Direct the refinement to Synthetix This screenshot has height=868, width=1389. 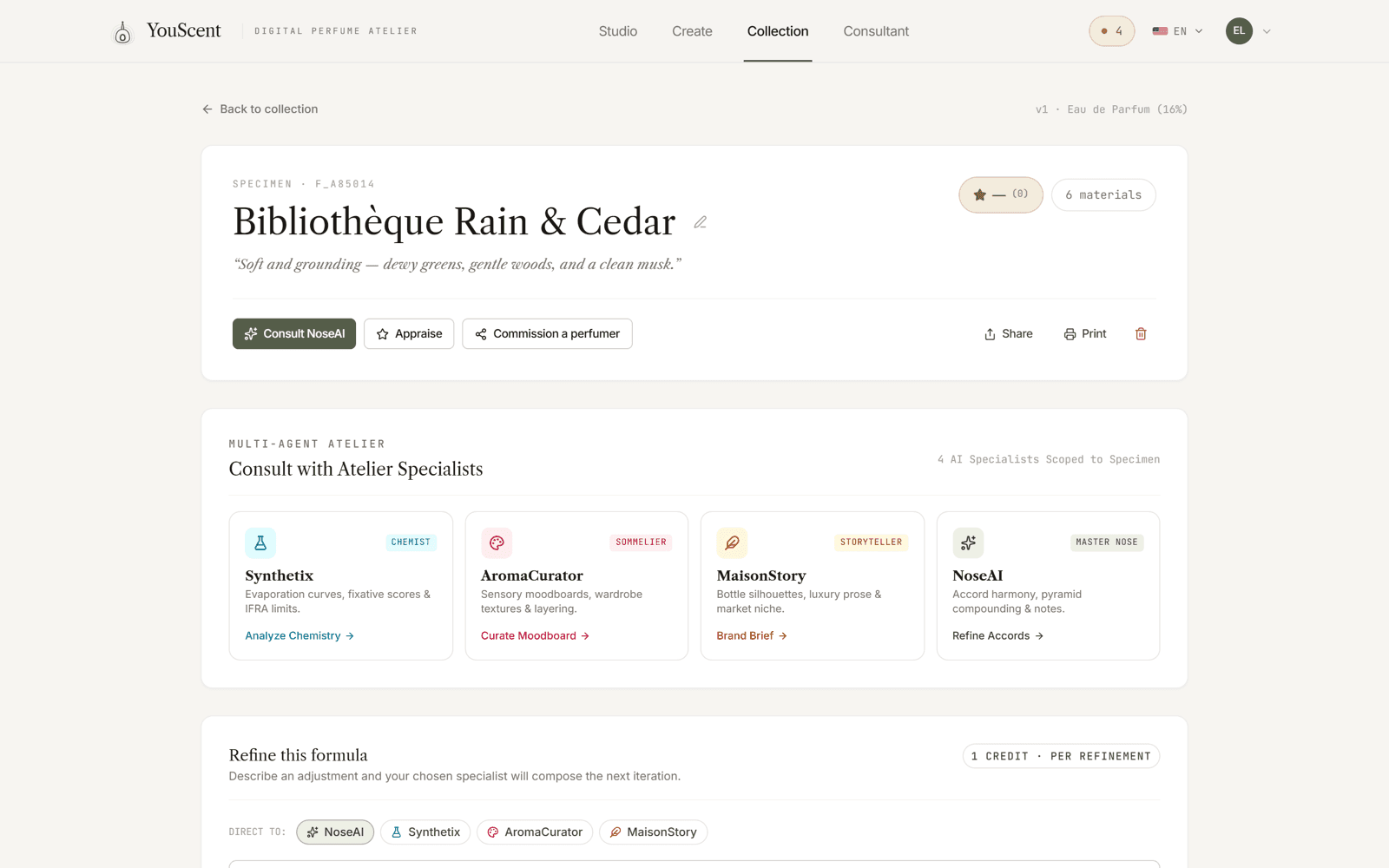pos(425,832)
